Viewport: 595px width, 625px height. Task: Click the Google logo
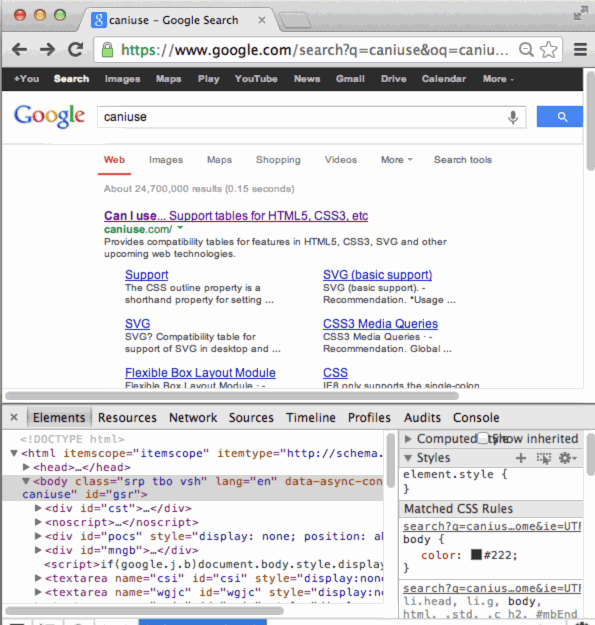49,116
